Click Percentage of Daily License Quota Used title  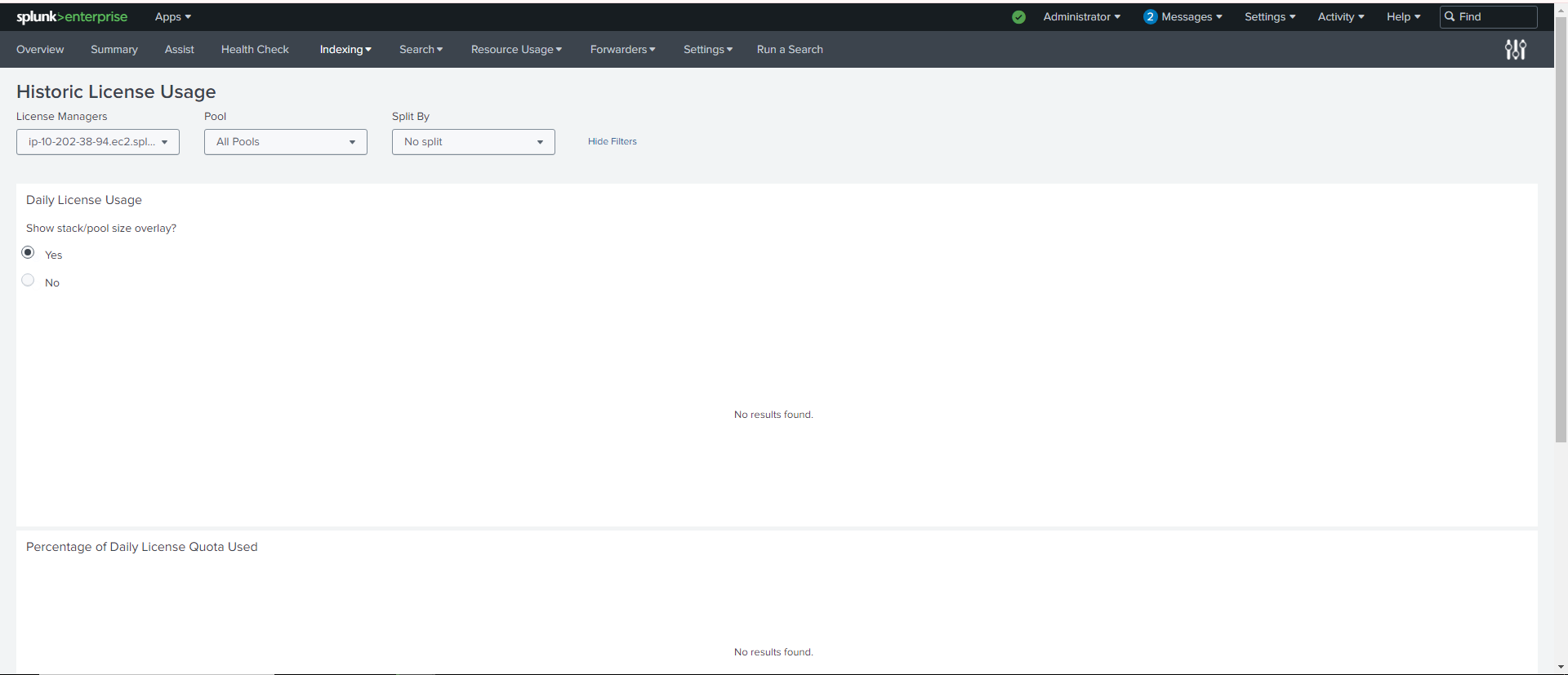tap(142, 548)
